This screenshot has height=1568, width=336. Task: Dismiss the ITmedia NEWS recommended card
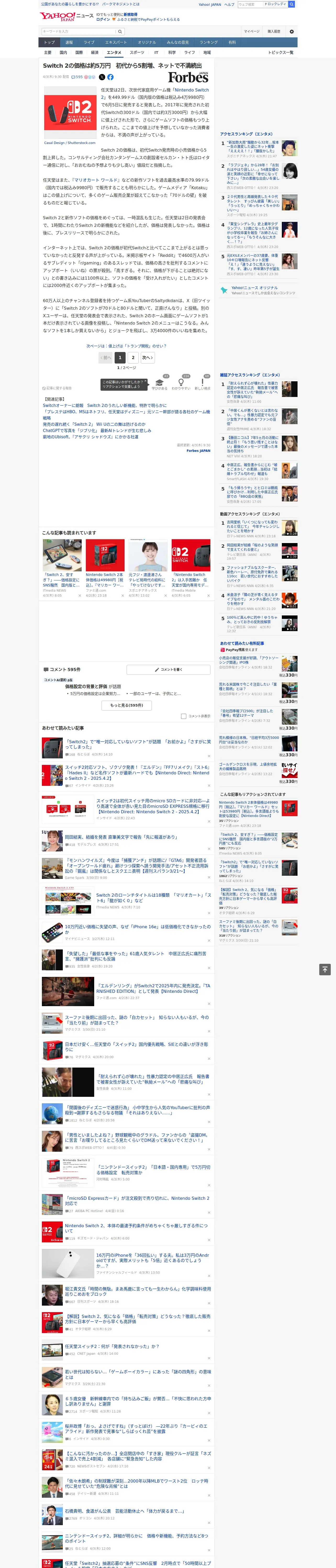(79, 595)
